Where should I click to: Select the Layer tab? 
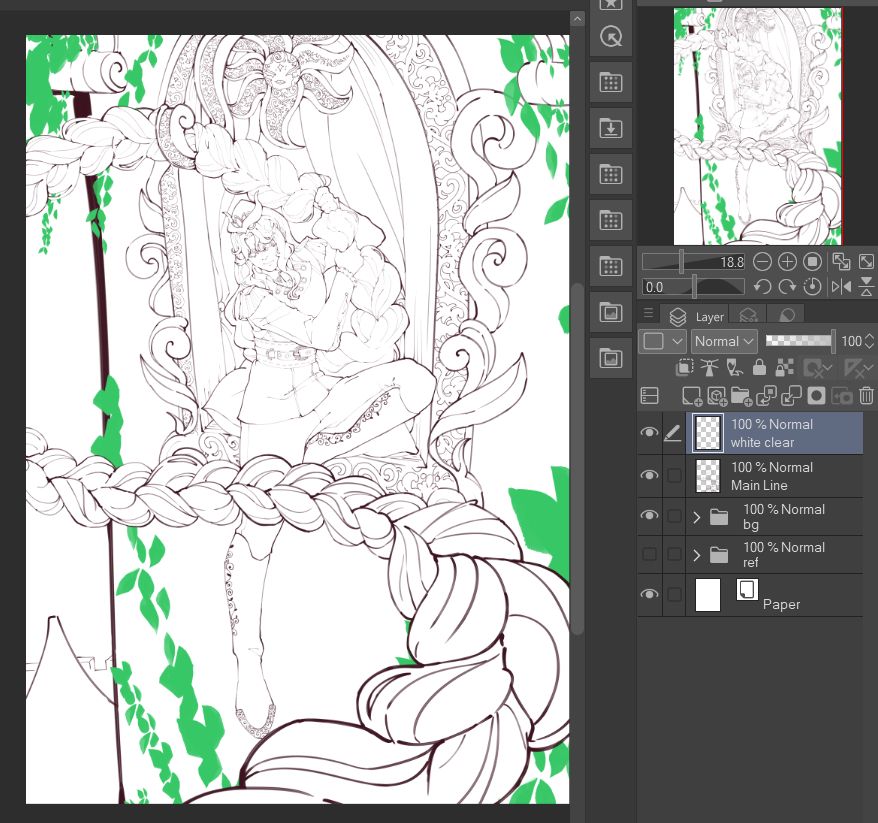click(695, 316)
